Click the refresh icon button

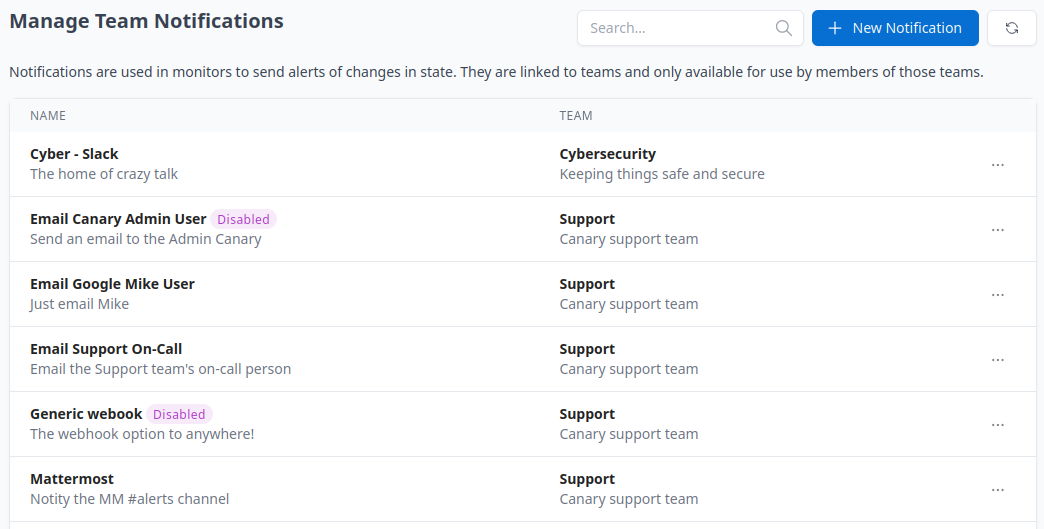click(x=1011, y=28)
